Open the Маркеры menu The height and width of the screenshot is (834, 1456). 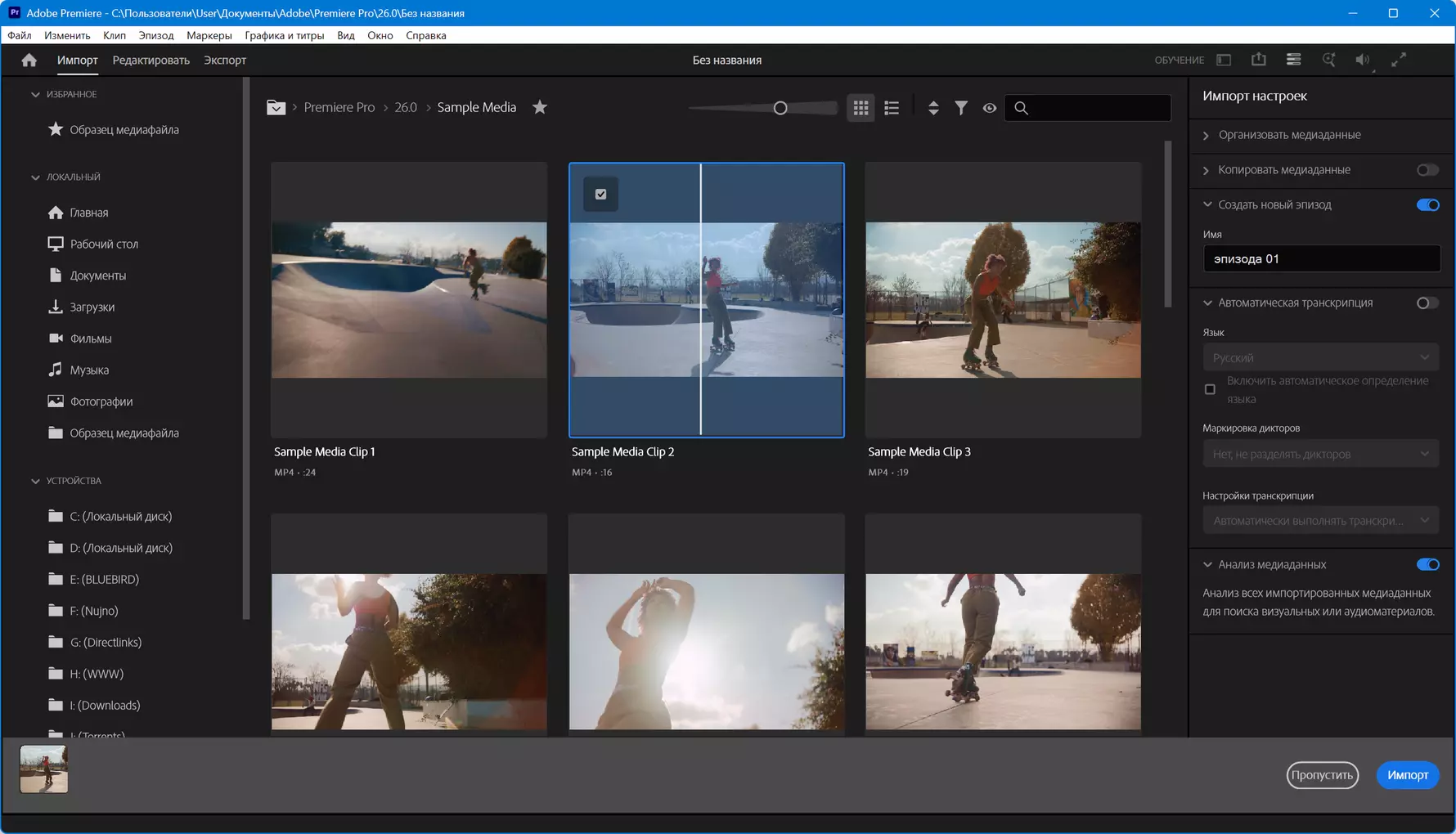tap(209, 35)
